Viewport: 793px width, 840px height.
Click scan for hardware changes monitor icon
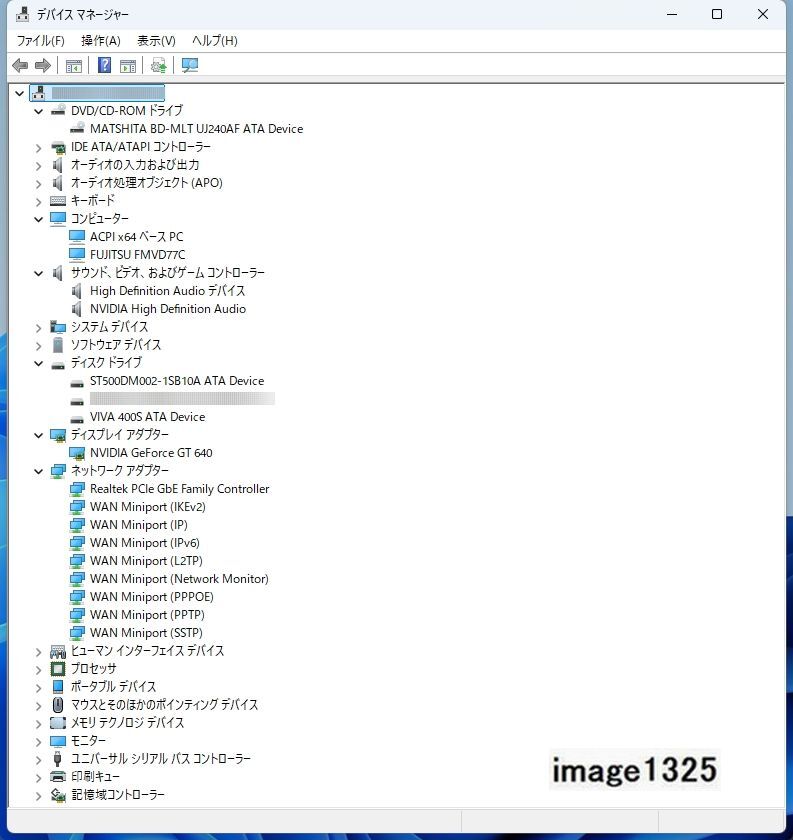pyautogui.click(x=190, y=66)
